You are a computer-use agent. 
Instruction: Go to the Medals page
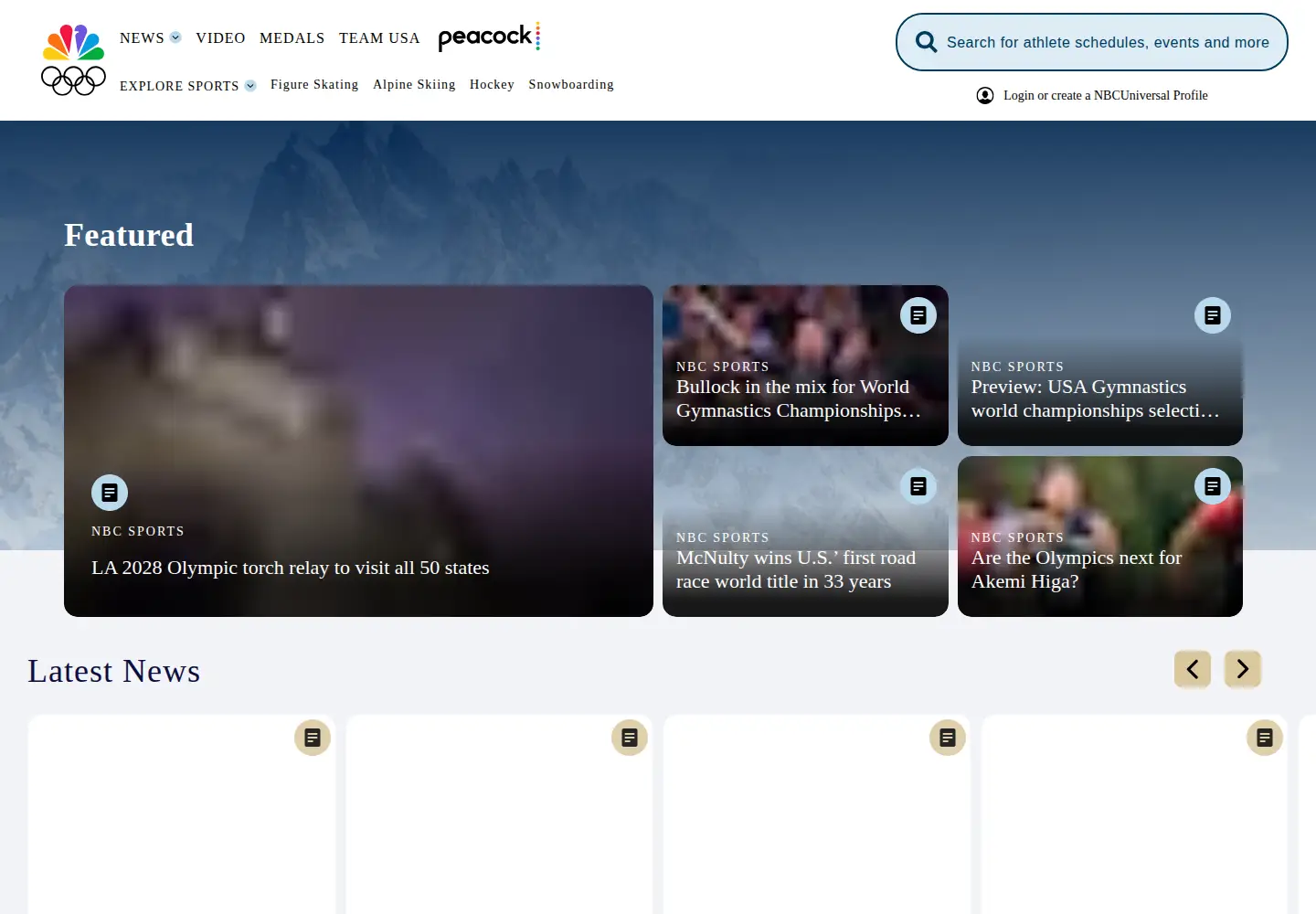click(x=292, y=37)
